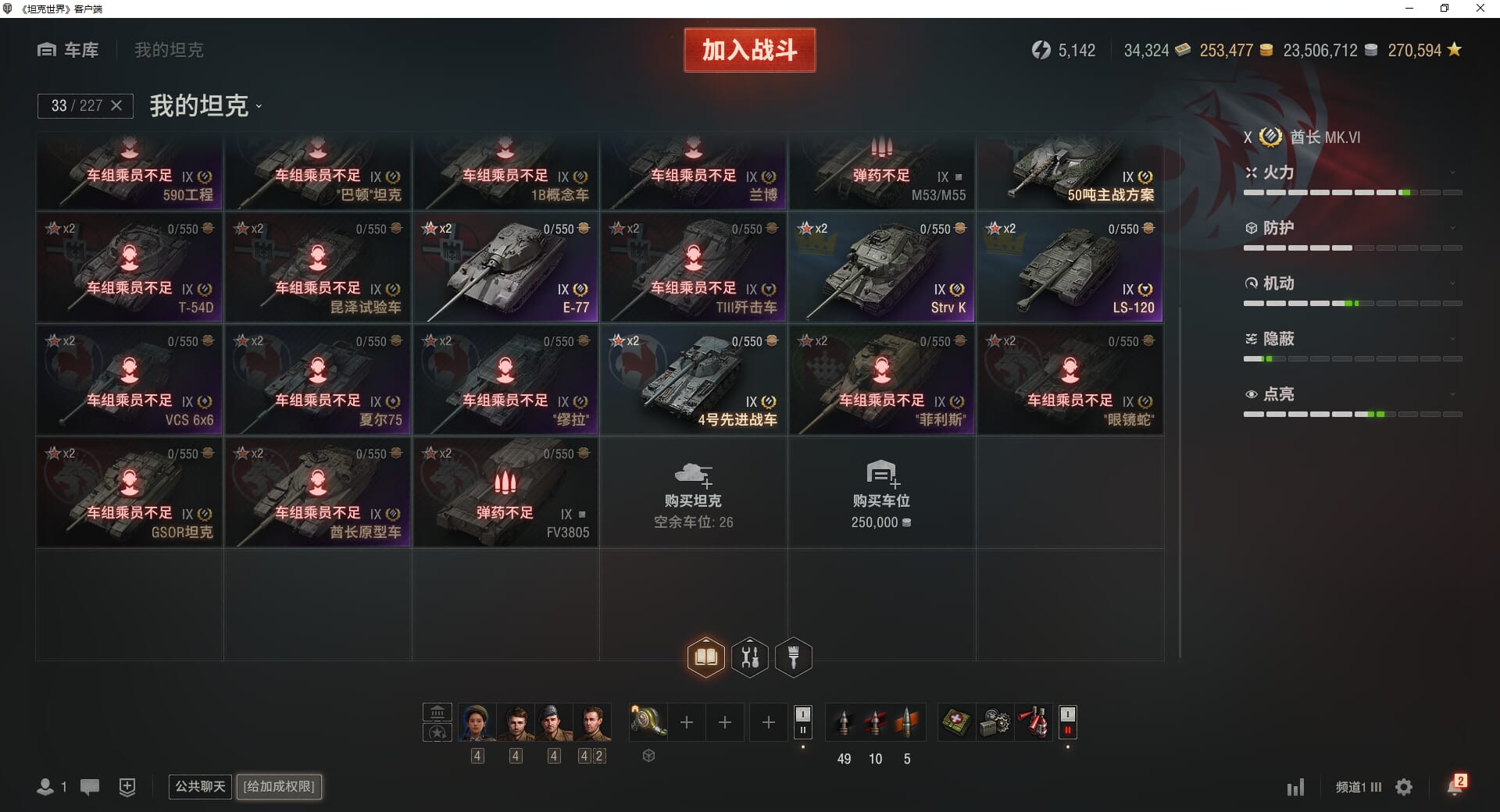Click 购买车位 for 250,000
The image size is (1500, 812).
881,493
